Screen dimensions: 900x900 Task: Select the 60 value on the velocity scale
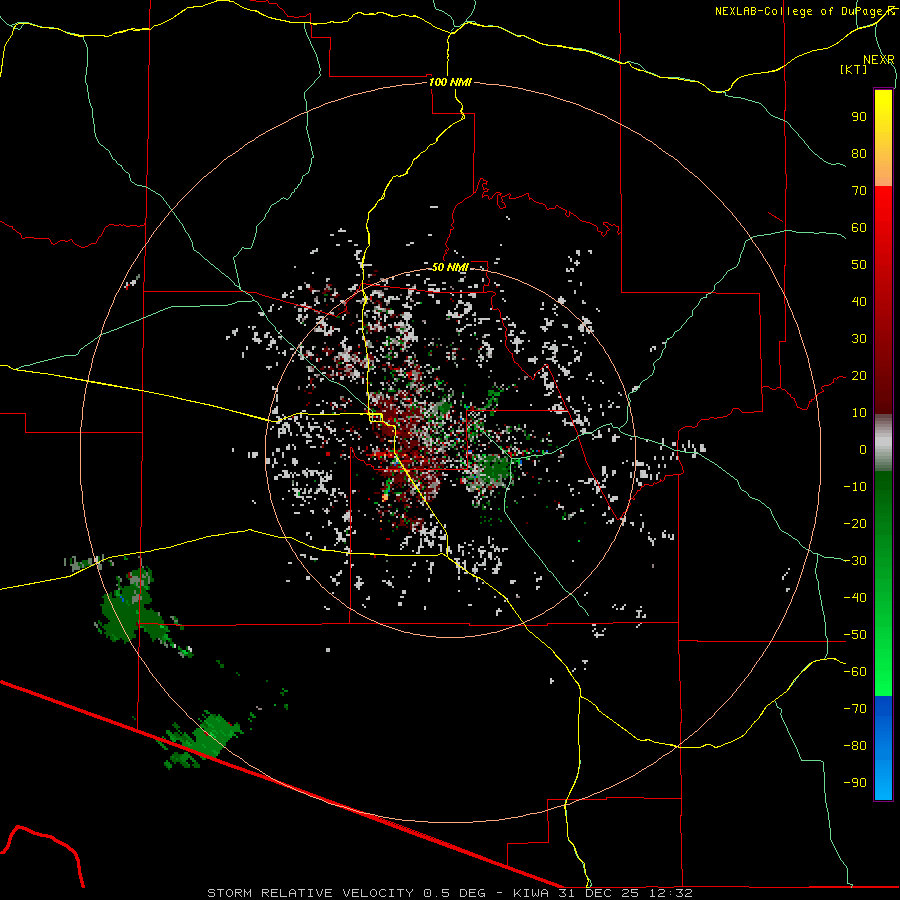click(859, 228)
